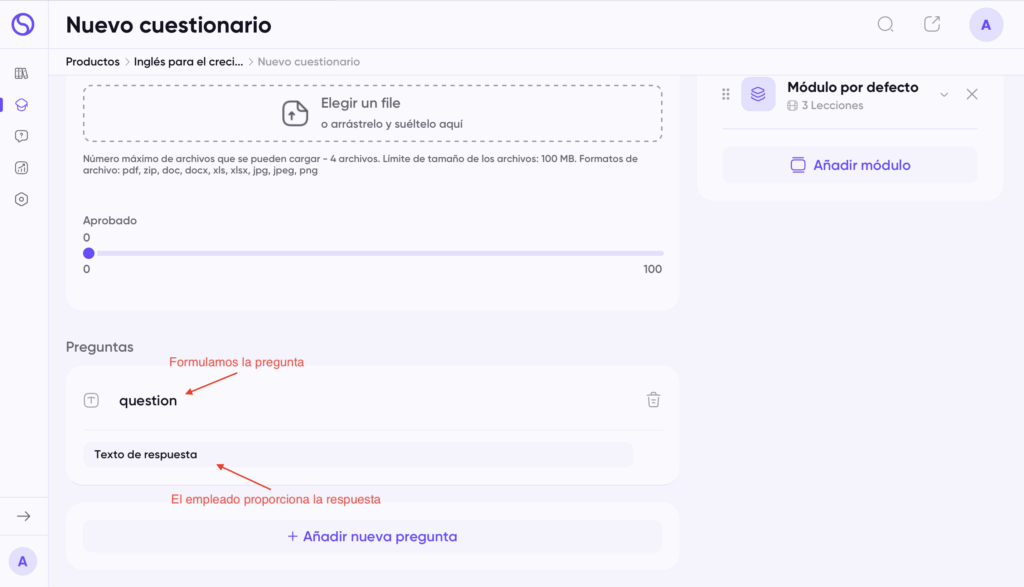
Task: Open the analytics chart sidebar icon
Action: [22, 168]
